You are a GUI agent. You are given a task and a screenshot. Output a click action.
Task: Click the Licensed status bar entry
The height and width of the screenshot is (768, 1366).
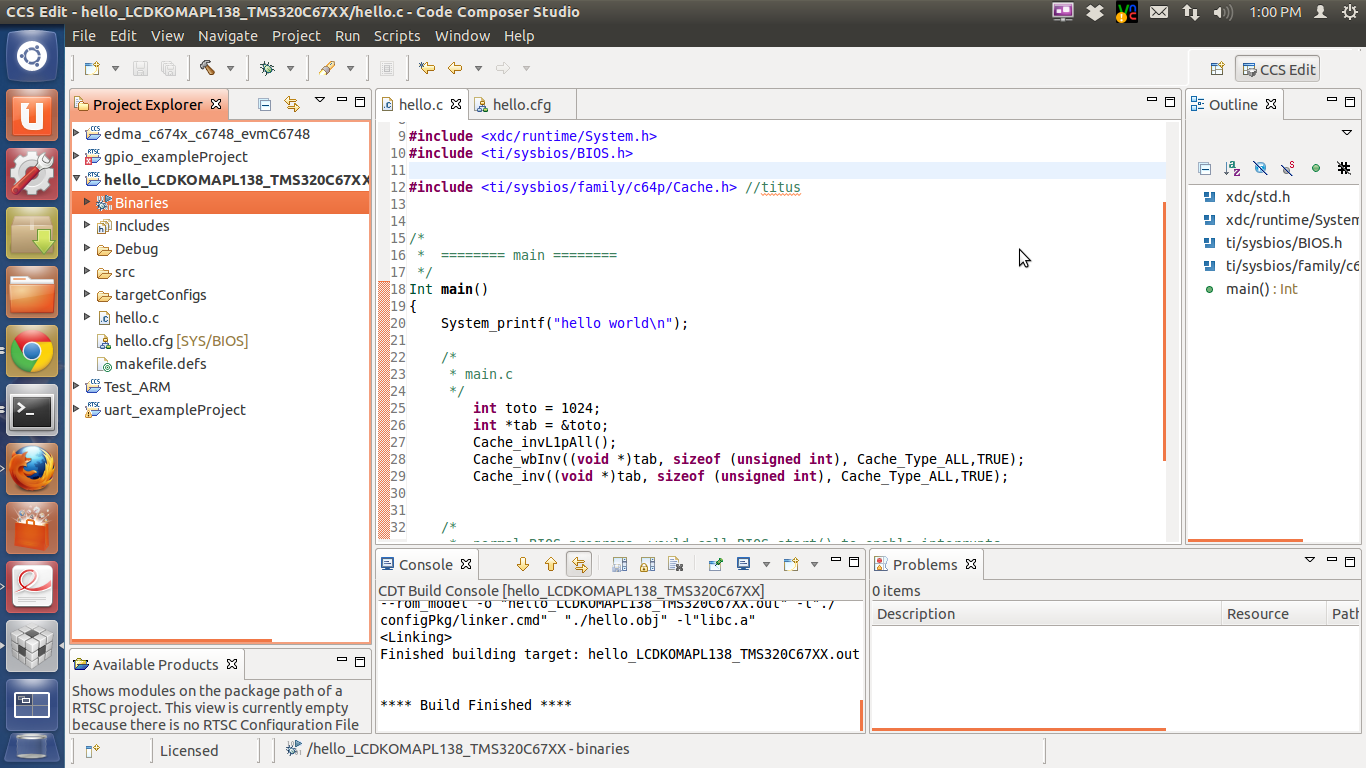[189, 750]
